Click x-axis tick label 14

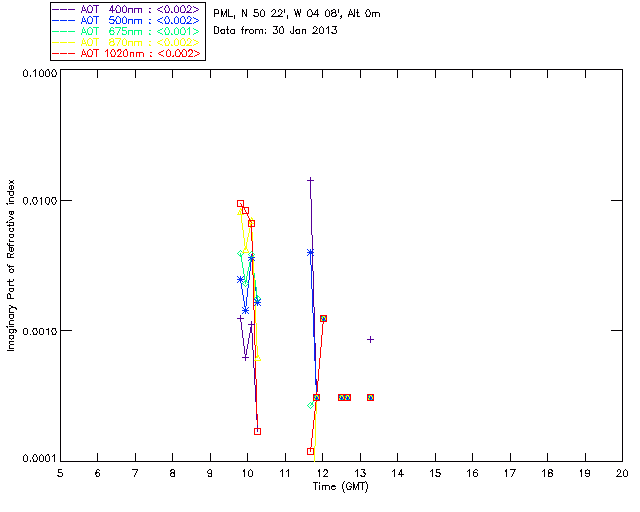(398, 473)
